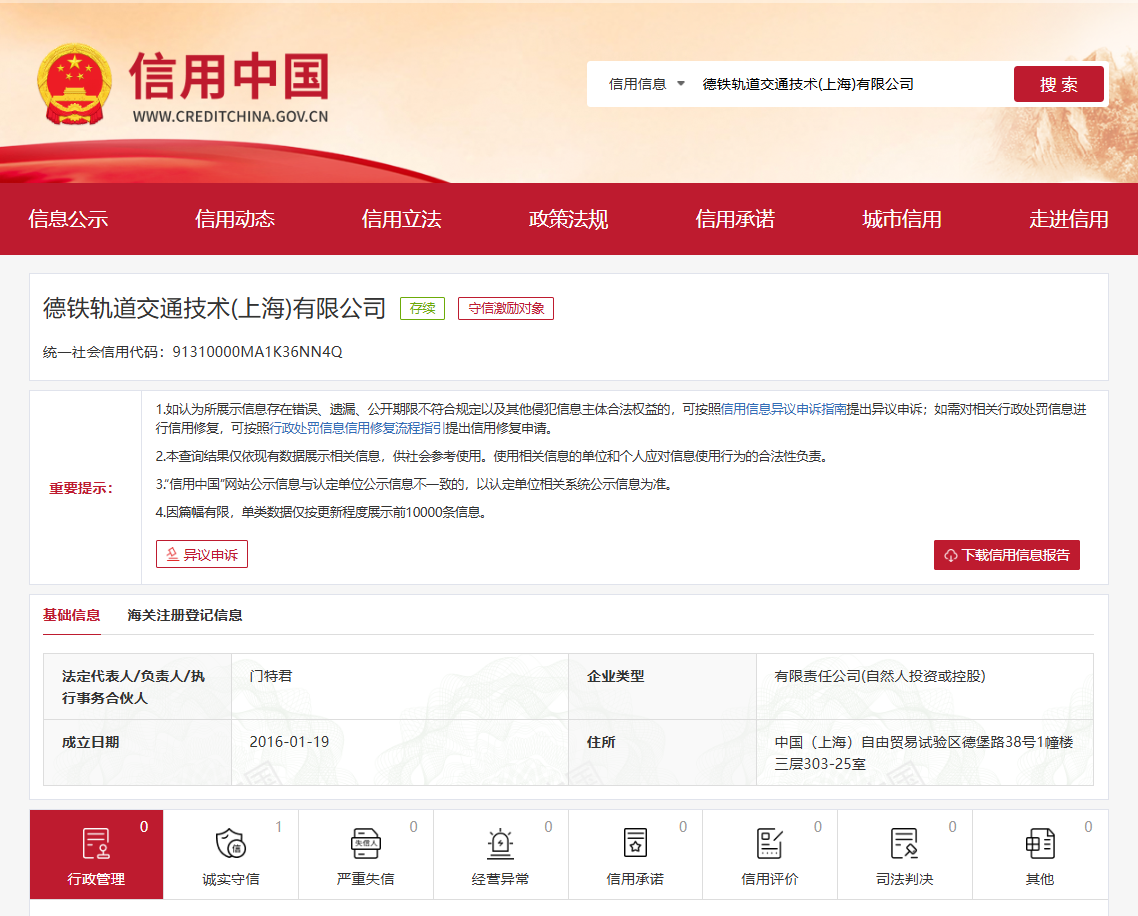Click the 异议申诉 button
1138x916 pixels.
point(202,554)
